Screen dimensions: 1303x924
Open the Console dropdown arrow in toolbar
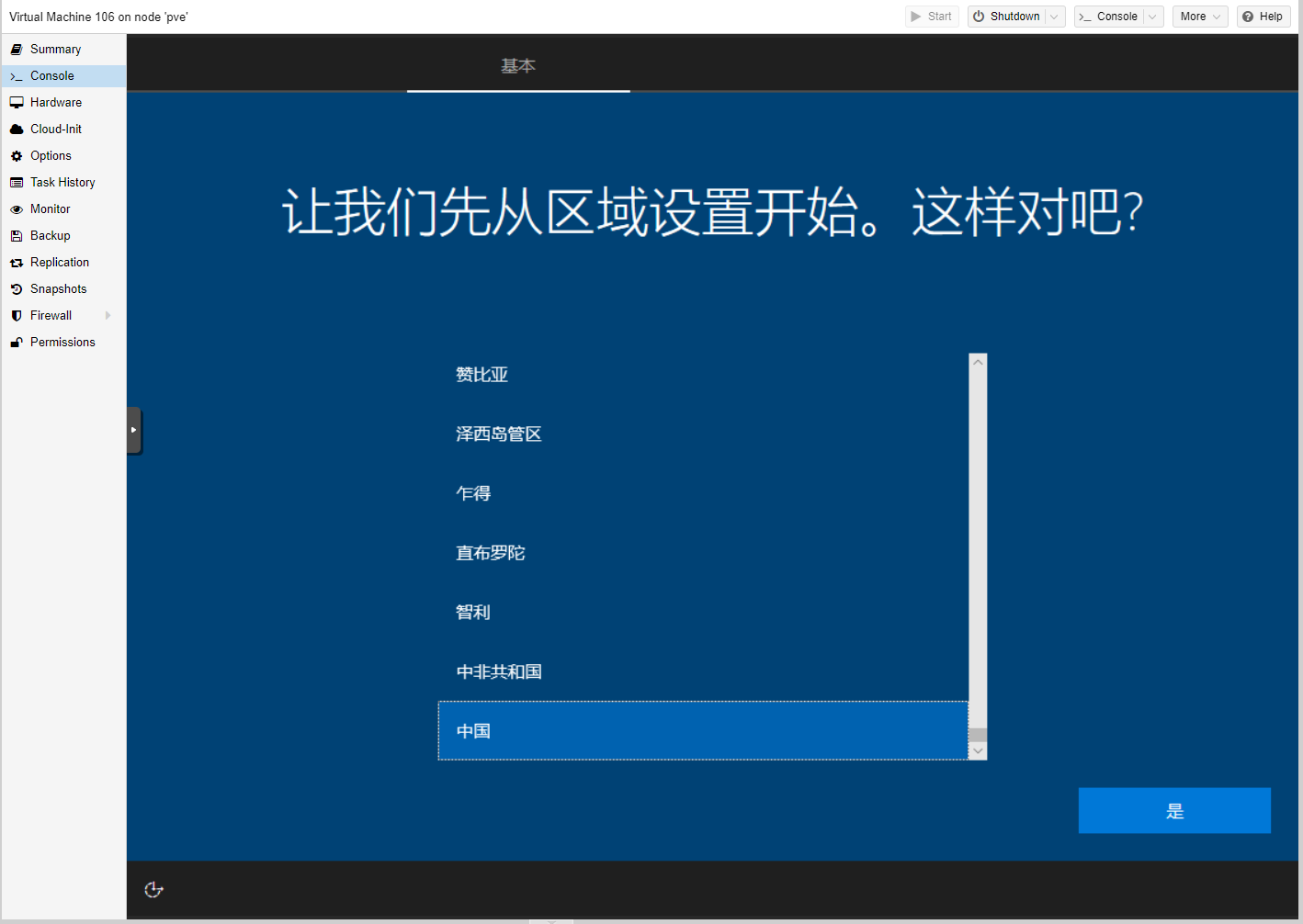tap(1152, 17)
